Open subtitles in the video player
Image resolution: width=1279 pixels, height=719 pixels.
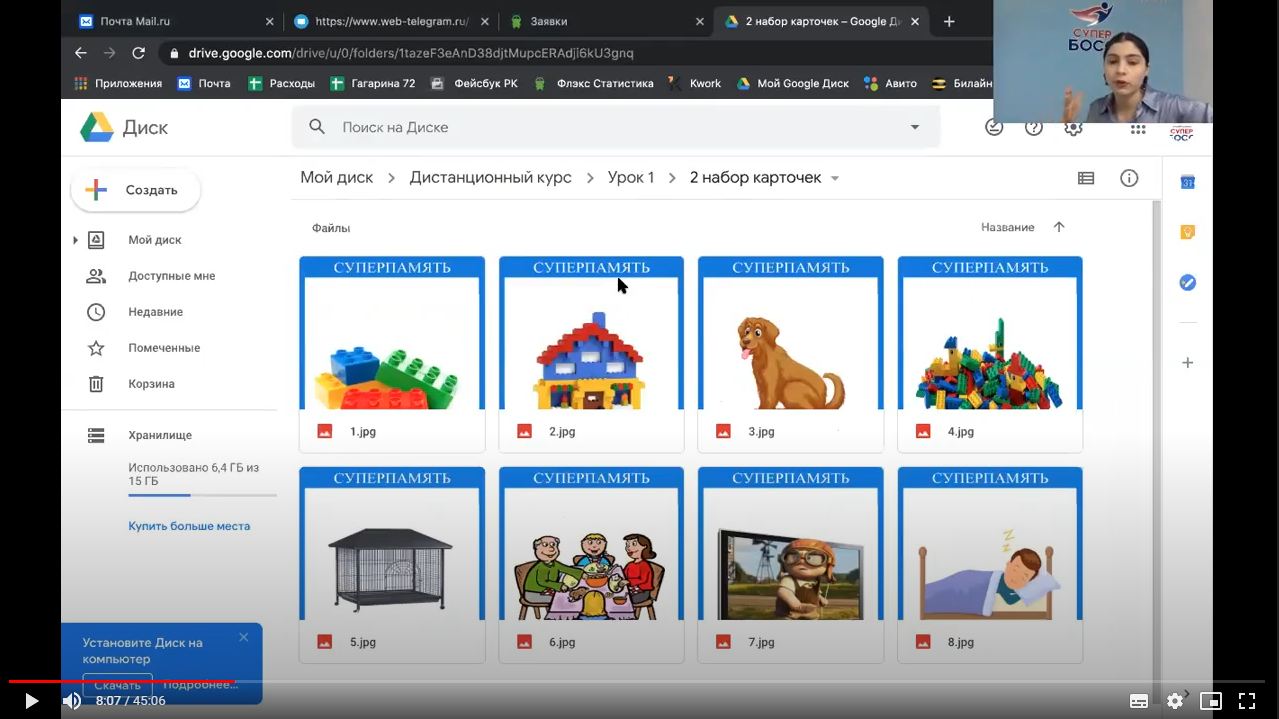coord(1139,701)
